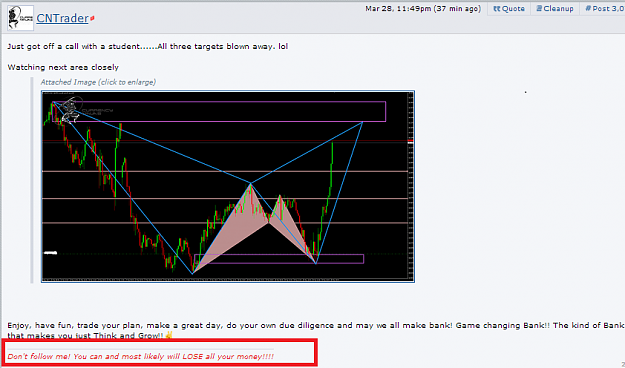This screenshot has height=368, width=625.
Task: Enlarge the attached chart image
Action: point(228,187)
